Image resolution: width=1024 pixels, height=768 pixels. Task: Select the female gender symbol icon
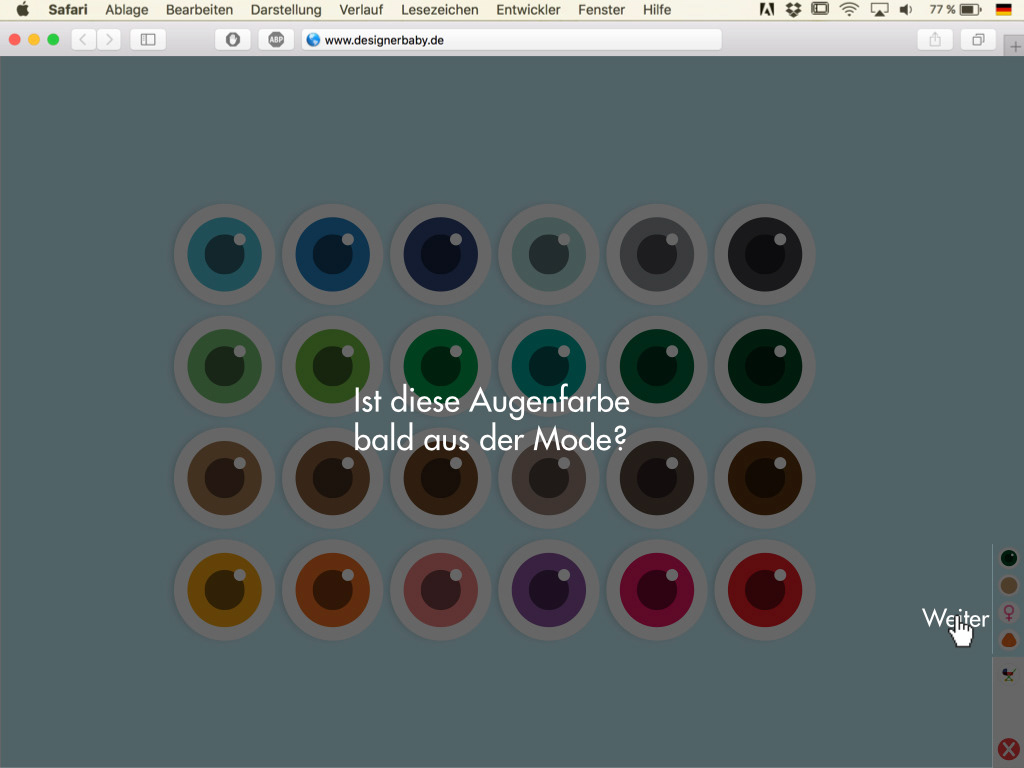point(1009,613)
